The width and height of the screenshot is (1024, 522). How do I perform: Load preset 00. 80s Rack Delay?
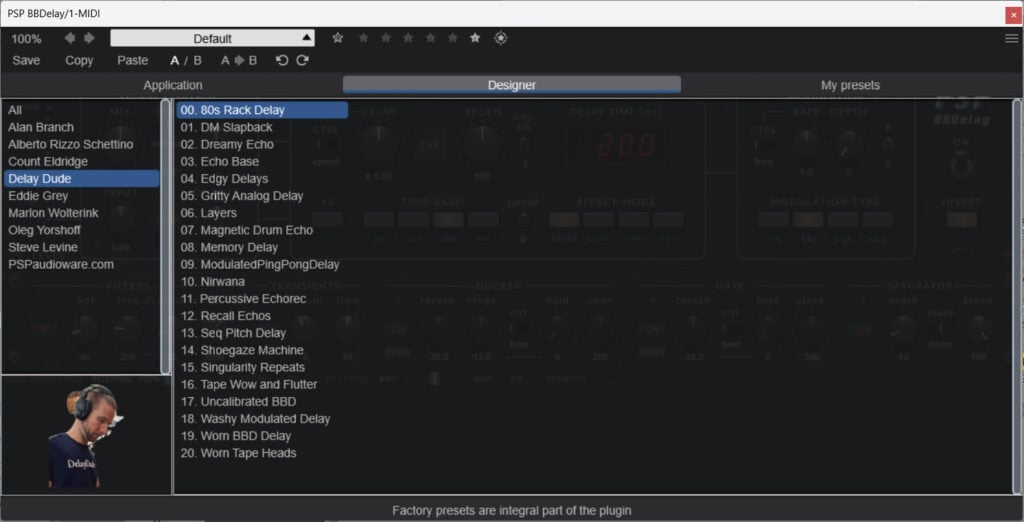(262, 110)
